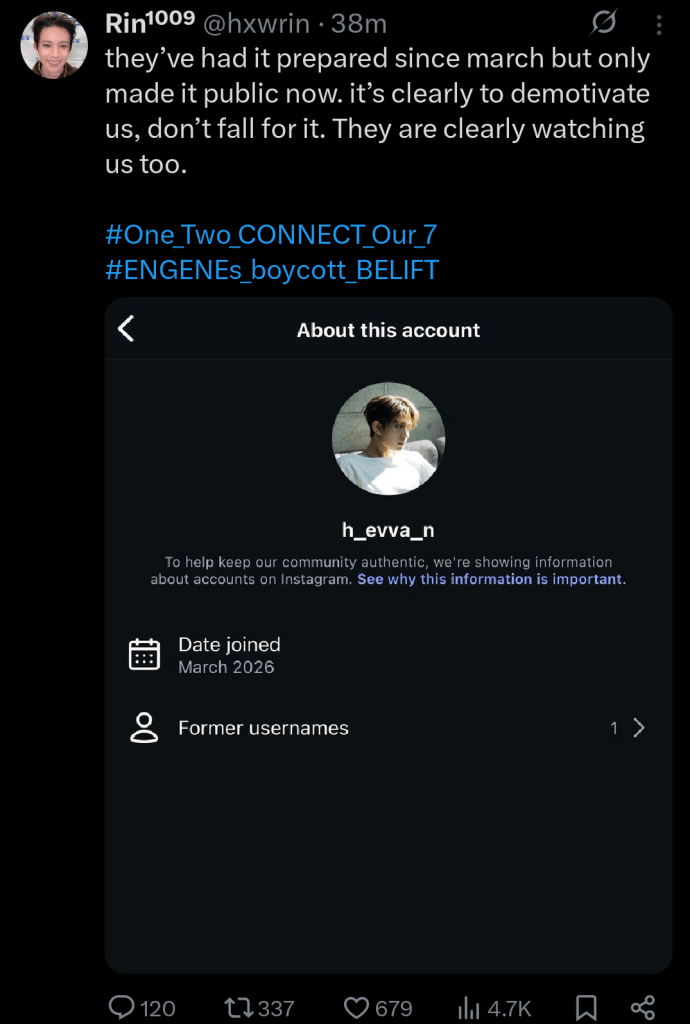Click the reply comment icon
This screenshot has width=690, height=1024.
(122, 1007)
